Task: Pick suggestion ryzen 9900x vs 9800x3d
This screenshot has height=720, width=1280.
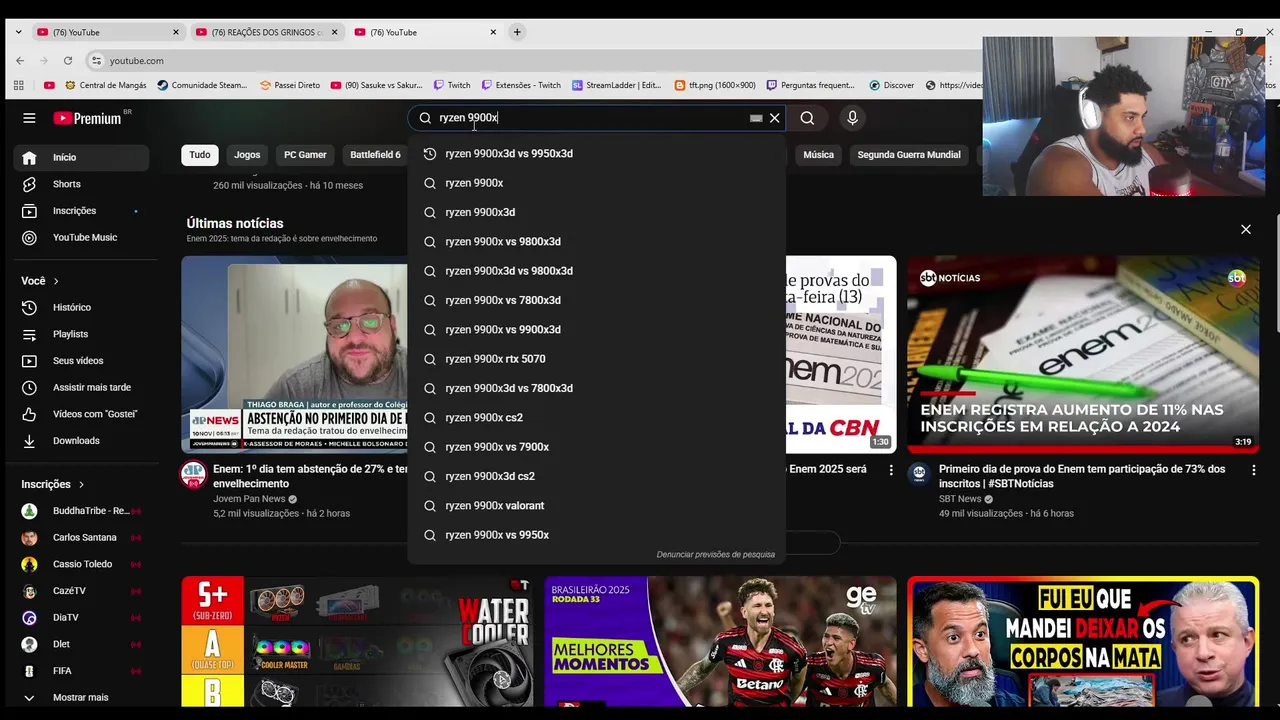Action: click(x=596, y=242)
